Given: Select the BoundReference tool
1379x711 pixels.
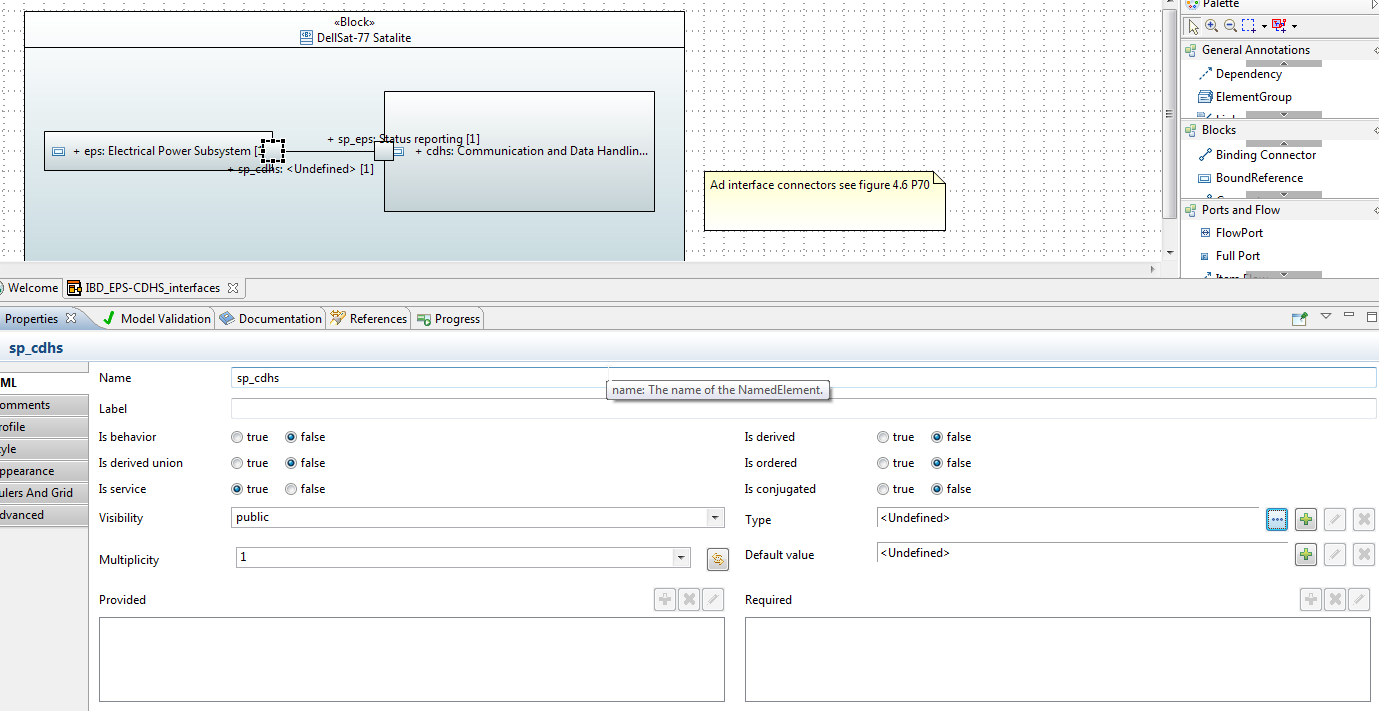Looking at the screenshot, I should [x=1250, y=178].
